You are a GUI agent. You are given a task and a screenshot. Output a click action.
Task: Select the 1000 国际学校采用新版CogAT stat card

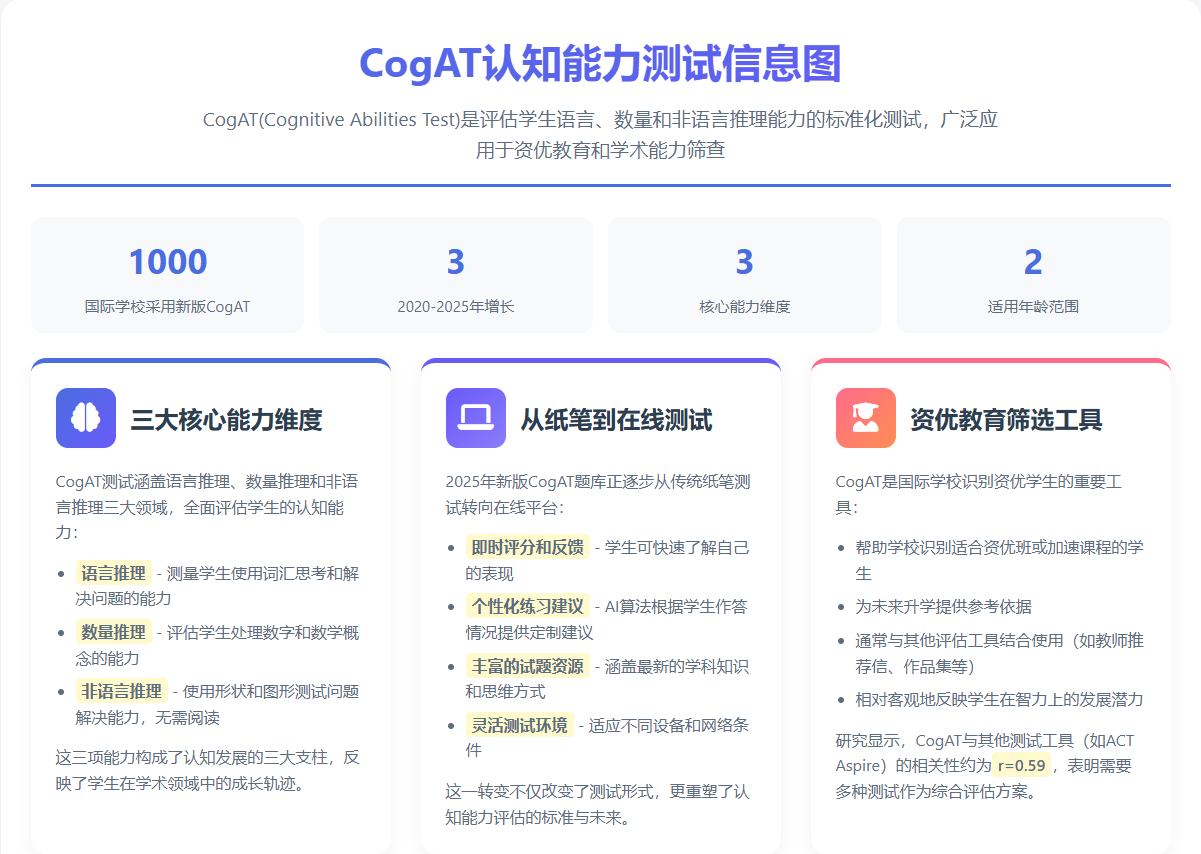point(167,275)
